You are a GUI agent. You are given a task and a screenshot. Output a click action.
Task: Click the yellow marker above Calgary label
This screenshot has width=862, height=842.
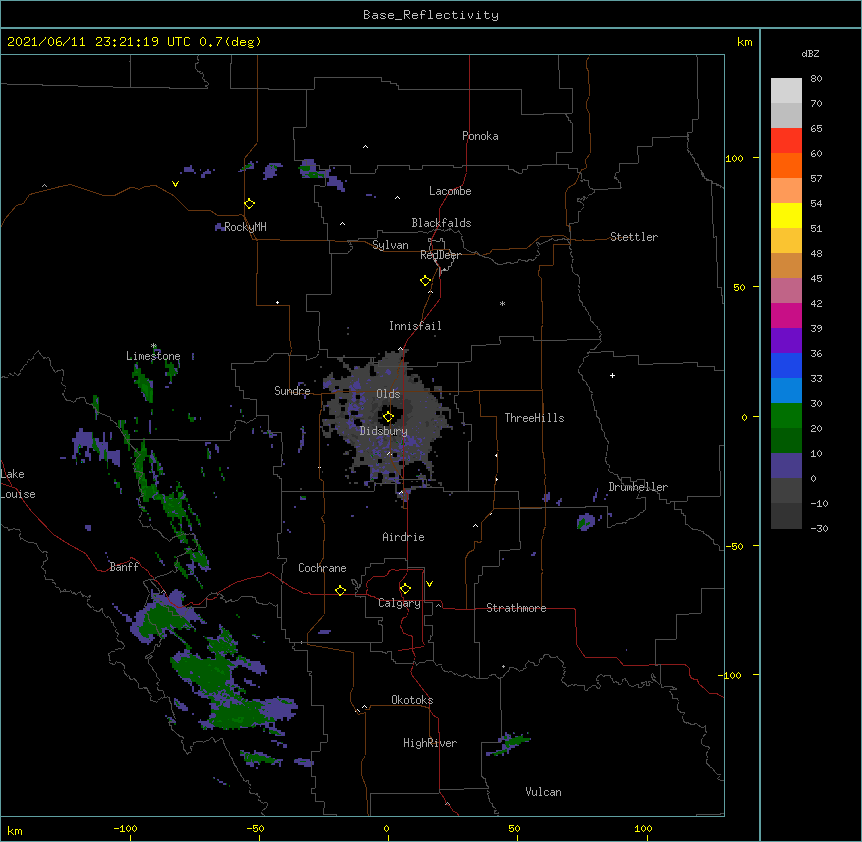click(405, 589)
